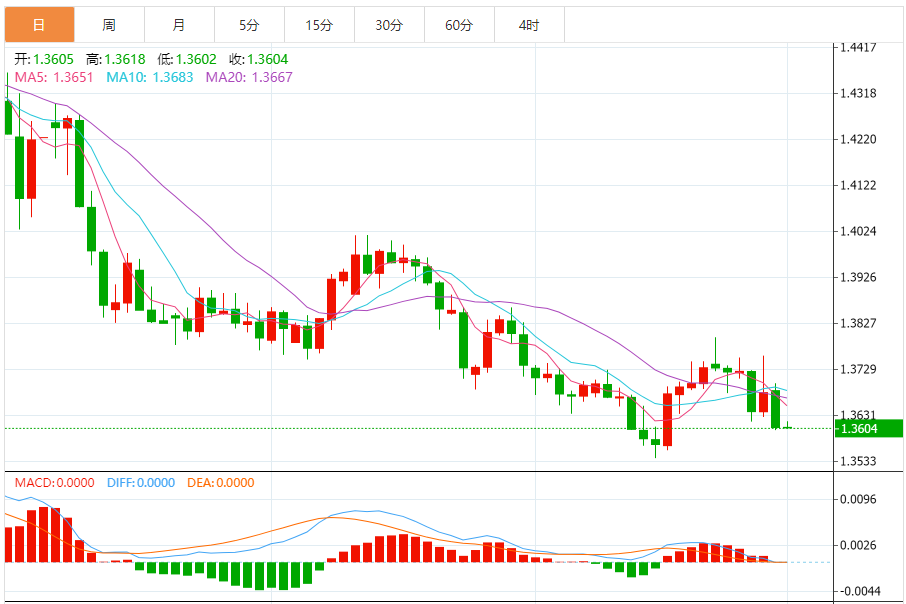Open the 4时 timeframe tab
906x604 pixels.
pos(529,25)
